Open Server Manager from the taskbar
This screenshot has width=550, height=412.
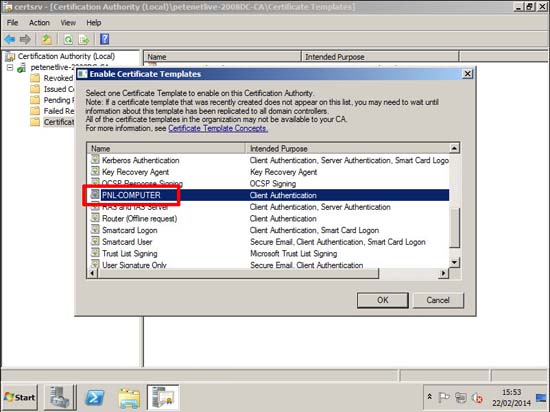pos(59,397)
